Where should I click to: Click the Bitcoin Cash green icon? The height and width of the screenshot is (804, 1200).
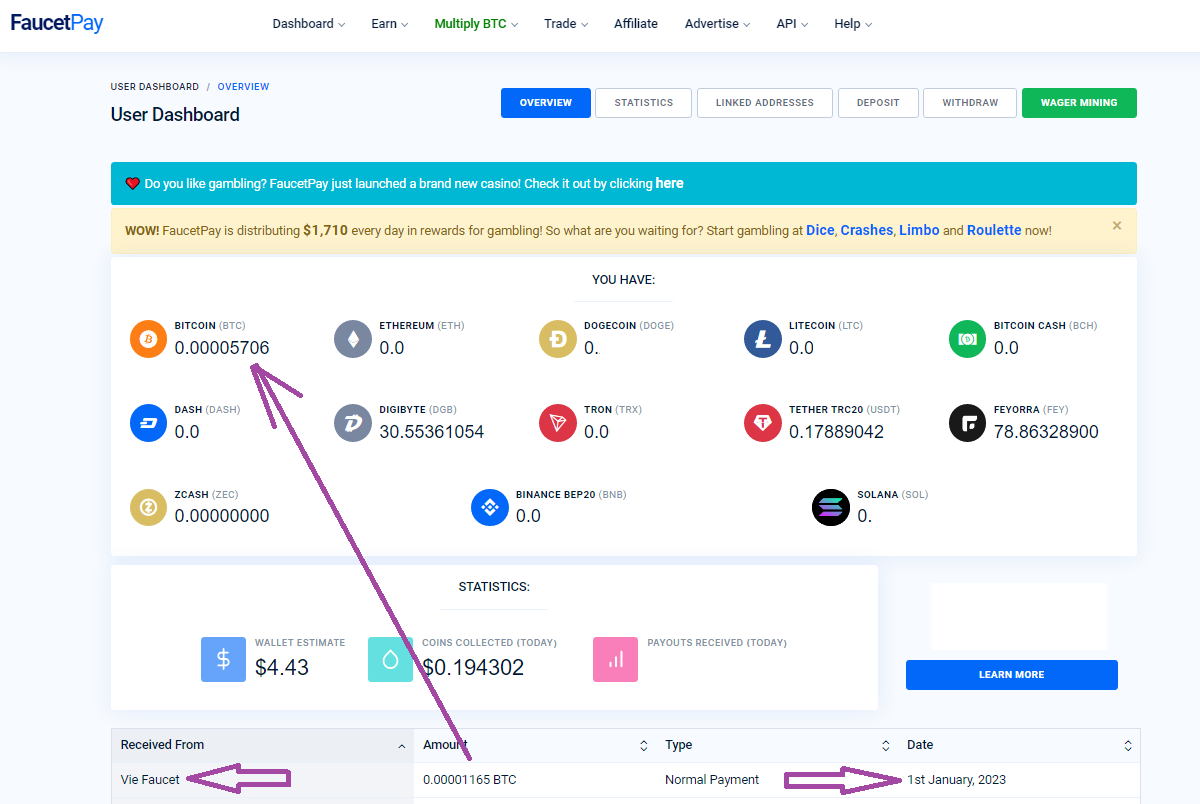968,339
